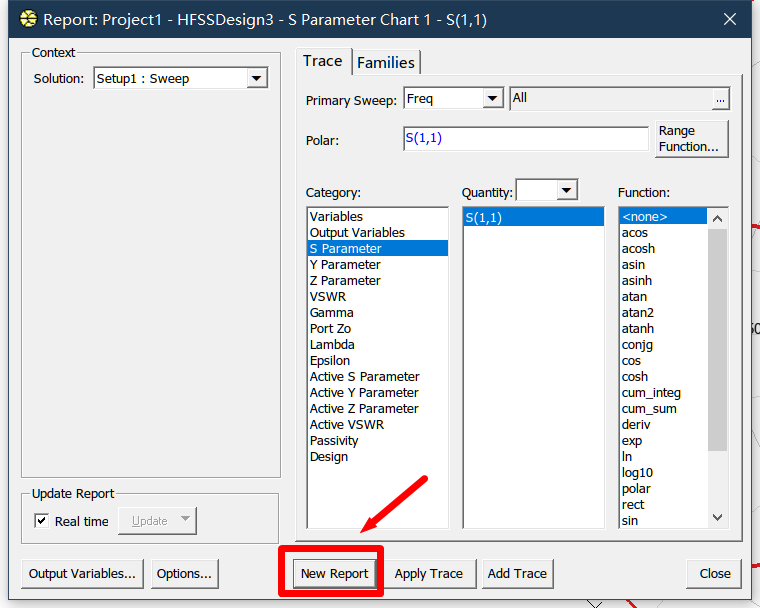Screen dimensions: 760x608
Task: Open the Options button
Action: [x=184, y=574]
